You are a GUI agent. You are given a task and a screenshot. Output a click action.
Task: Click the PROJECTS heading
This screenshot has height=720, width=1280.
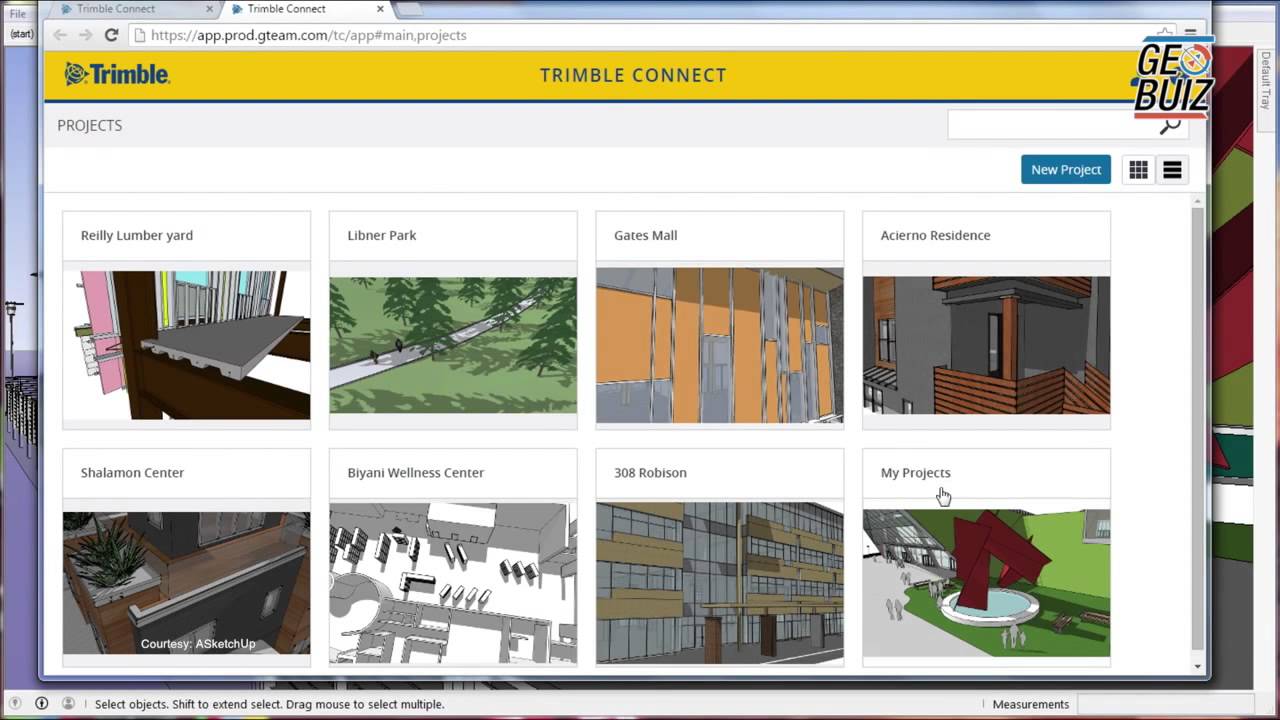(89, 125)
